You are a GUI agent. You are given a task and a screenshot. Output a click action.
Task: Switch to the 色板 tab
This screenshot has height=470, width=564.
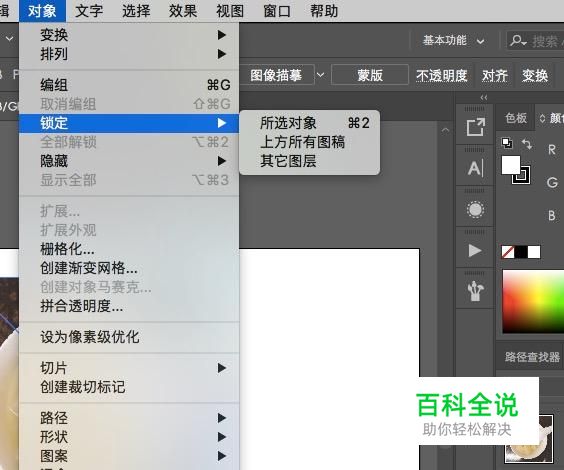click(516, 118)
